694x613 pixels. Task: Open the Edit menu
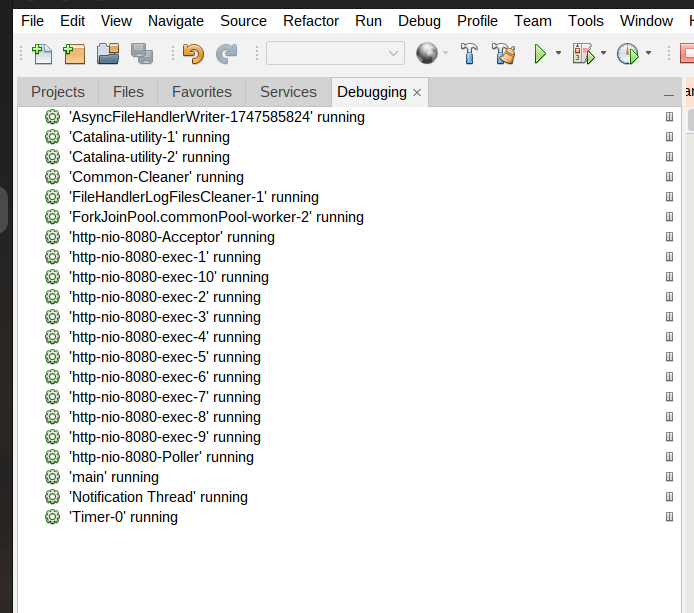[72, 21]
